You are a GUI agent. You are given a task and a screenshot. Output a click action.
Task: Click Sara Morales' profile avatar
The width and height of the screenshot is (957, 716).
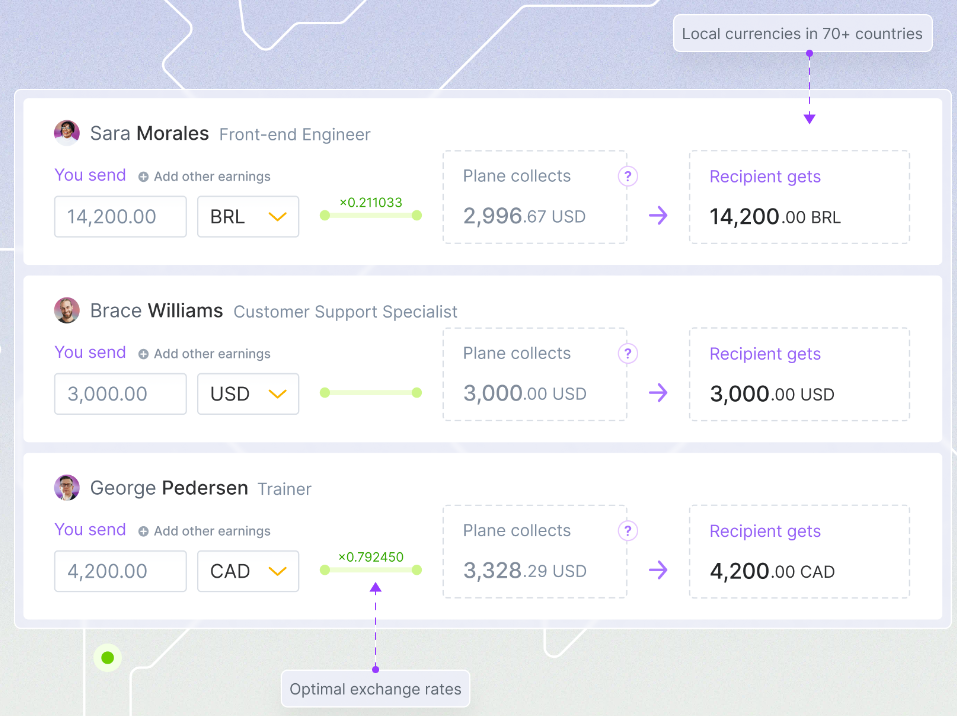[67, 133]
